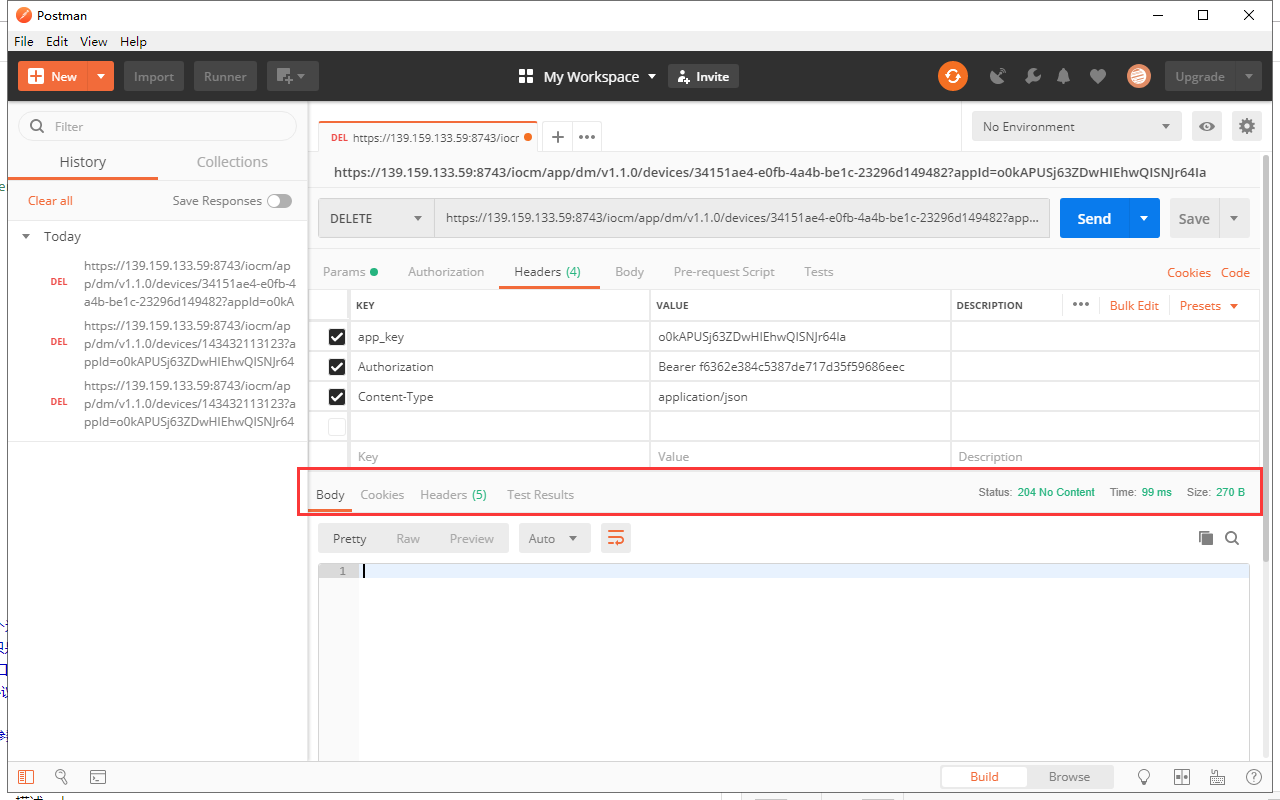The width and height of the screenshot is (1280, 800).
Task: Click the Send button
Action: point(1094,218)
